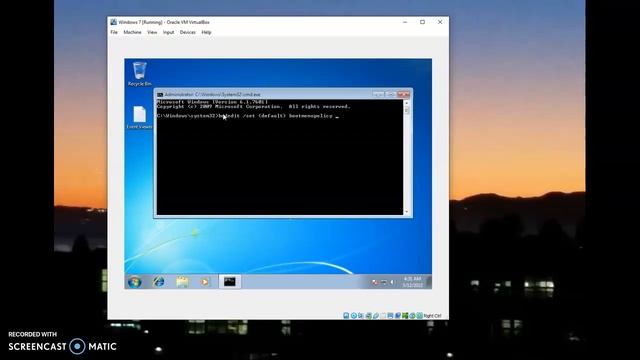Click the display status icon
Image resolution: width=640 pixels, height=360 pixels.
(391, 316)
